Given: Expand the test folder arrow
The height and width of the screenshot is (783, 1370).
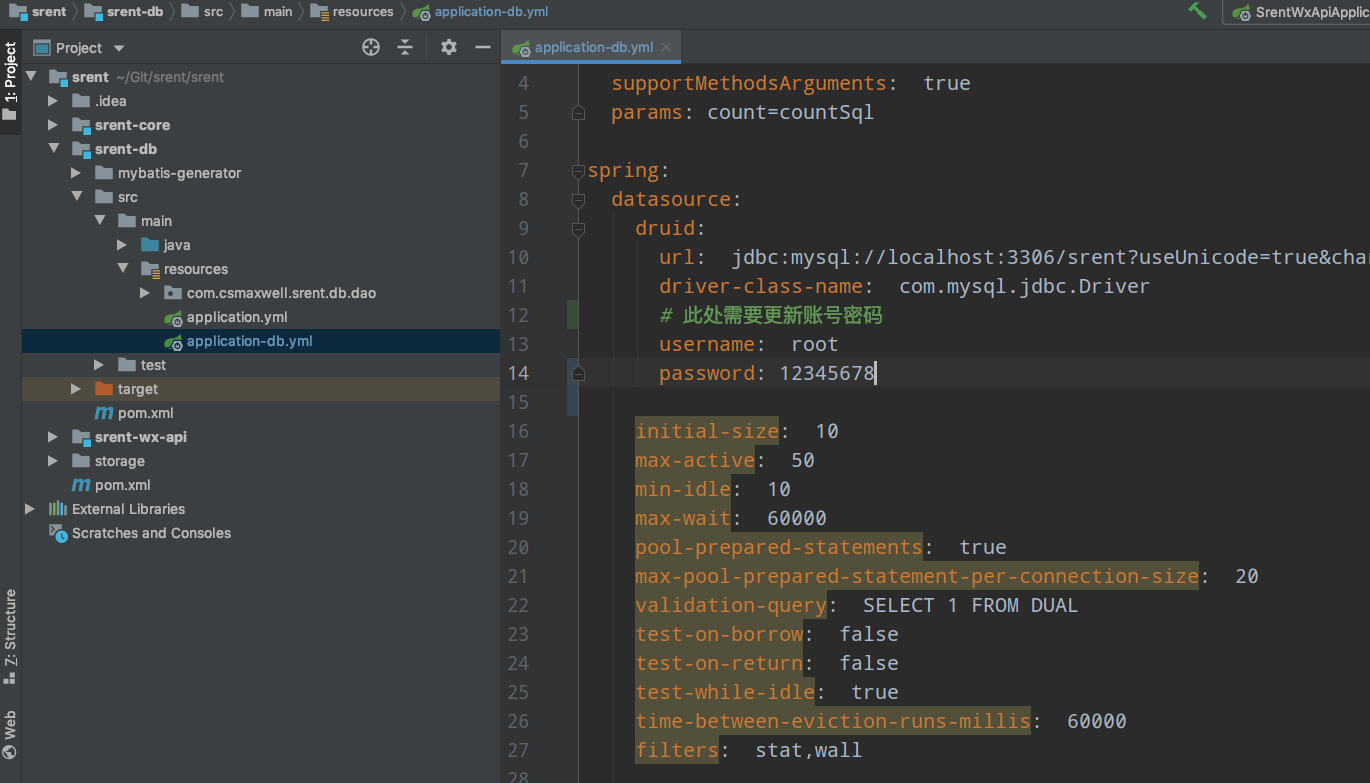Looking at the screenshot, I should pyautogui.click(x=99, y=365).
